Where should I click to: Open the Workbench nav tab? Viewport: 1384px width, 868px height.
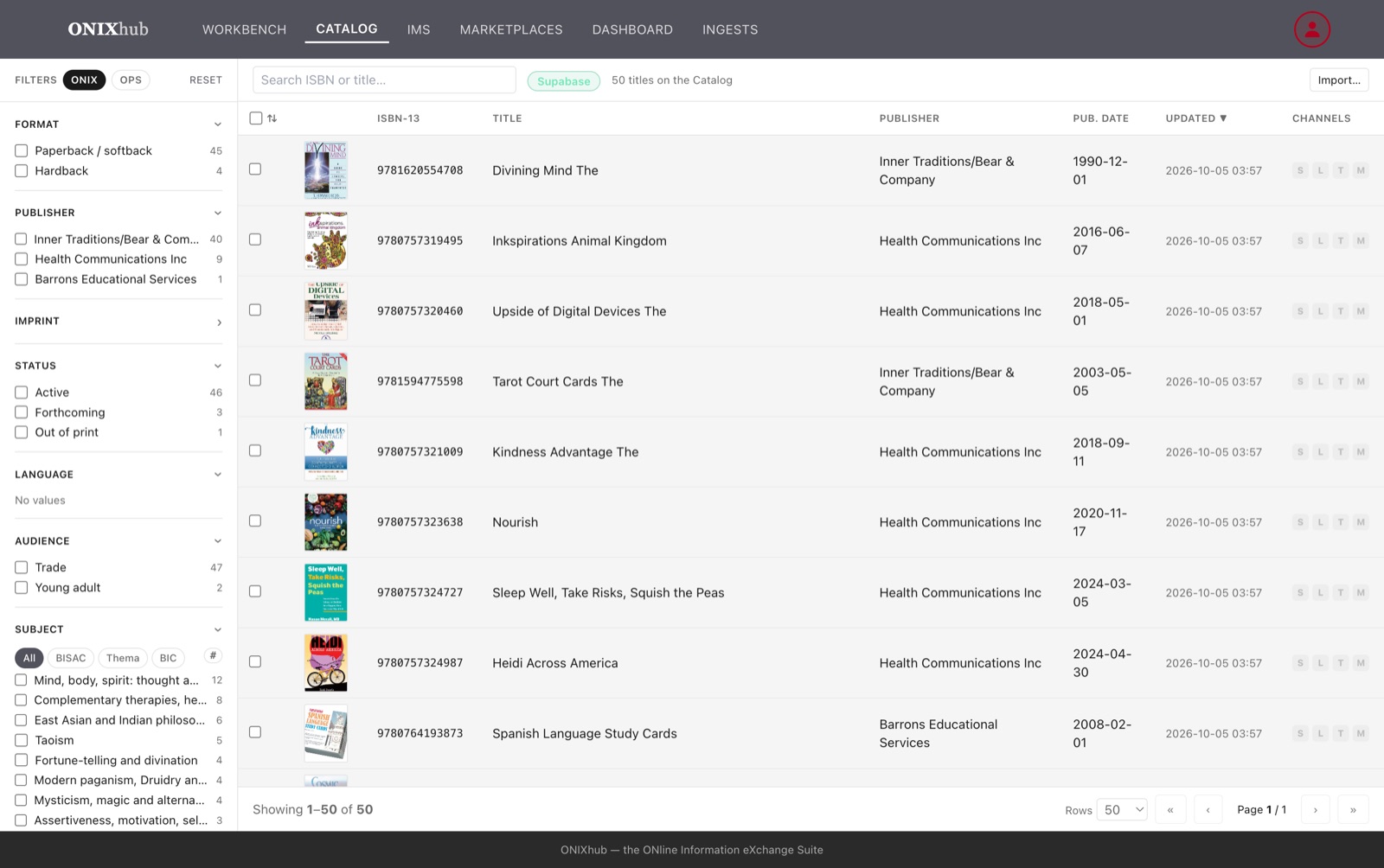(x=244, y=29)
